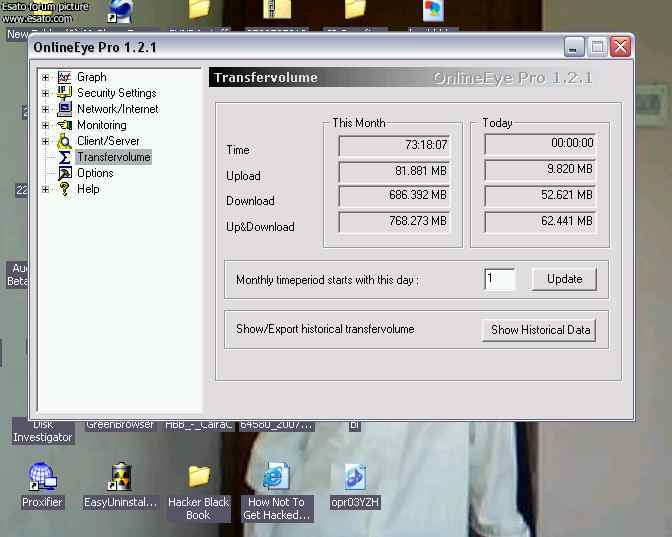
Task: Click Today download value 52.621 MB
Action: (540, 196)
